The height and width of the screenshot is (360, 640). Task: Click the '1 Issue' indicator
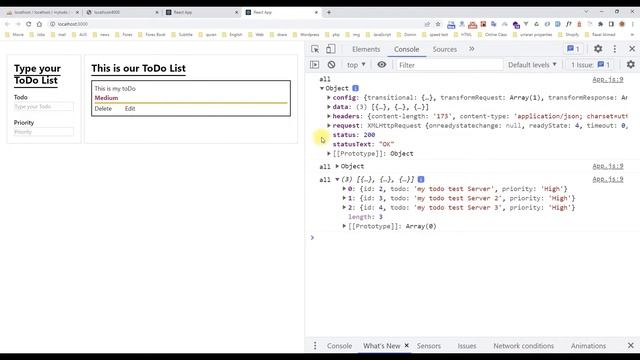pos(590,65)
